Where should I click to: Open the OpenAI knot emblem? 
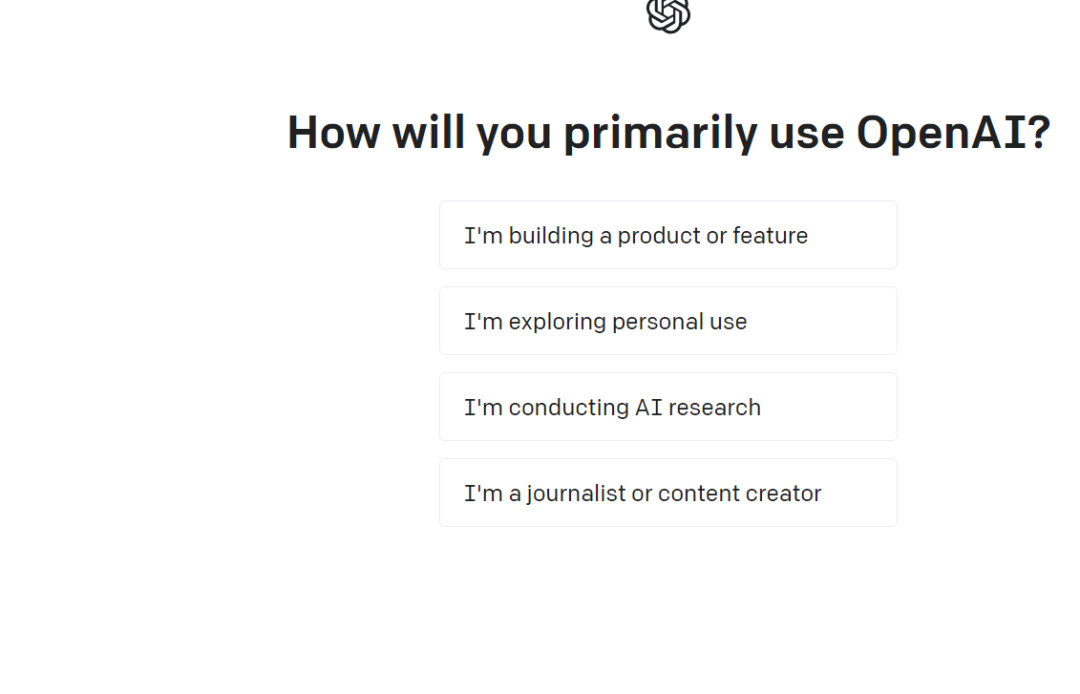pos(668,14)
